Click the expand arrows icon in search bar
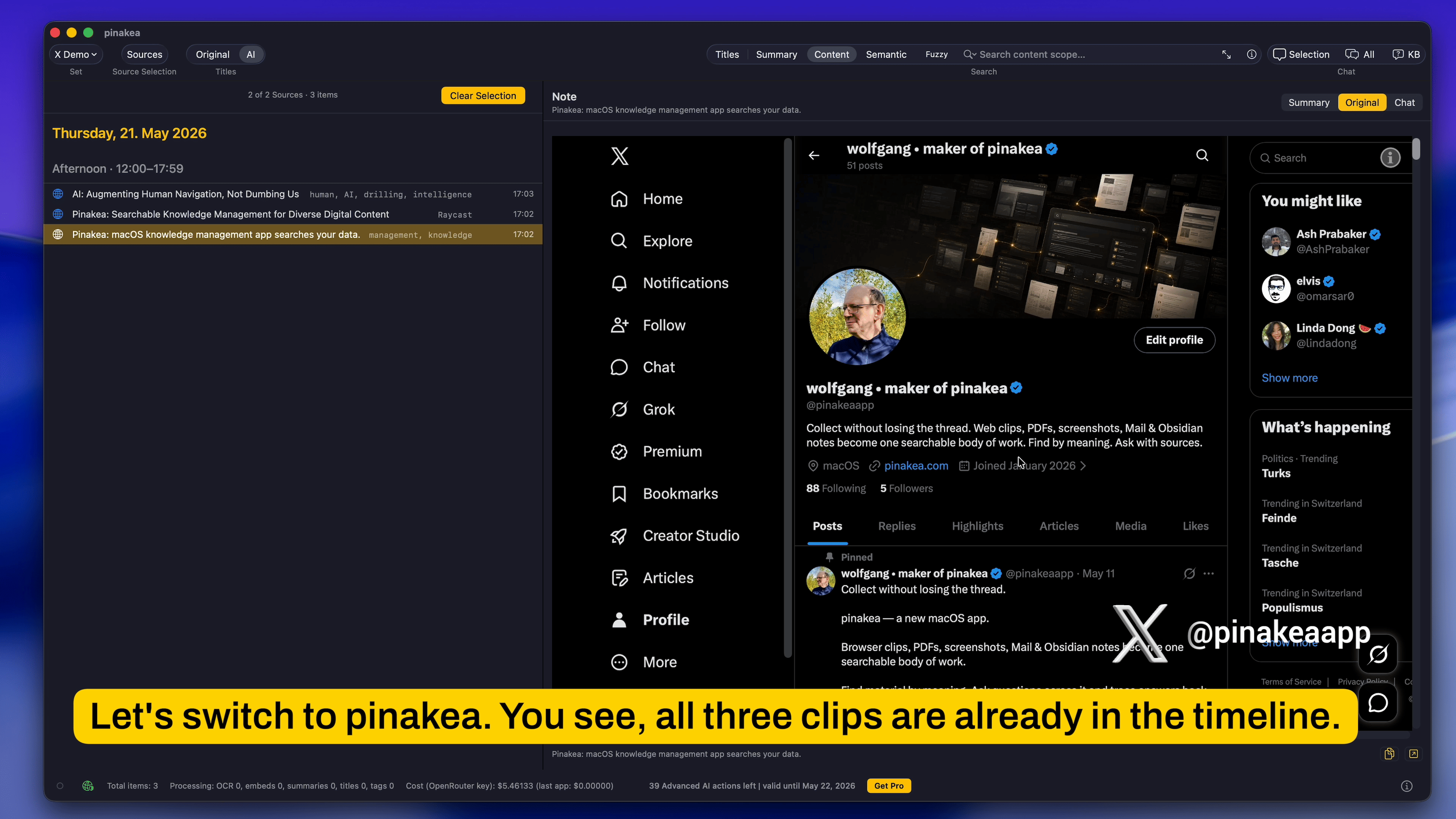Image resolution: width=1456 pixels, height=819 pixels. point(1226,54)
